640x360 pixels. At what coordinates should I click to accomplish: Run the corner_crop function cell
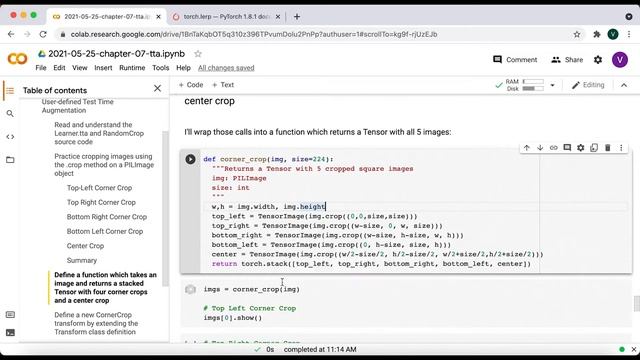coord(190,159)
